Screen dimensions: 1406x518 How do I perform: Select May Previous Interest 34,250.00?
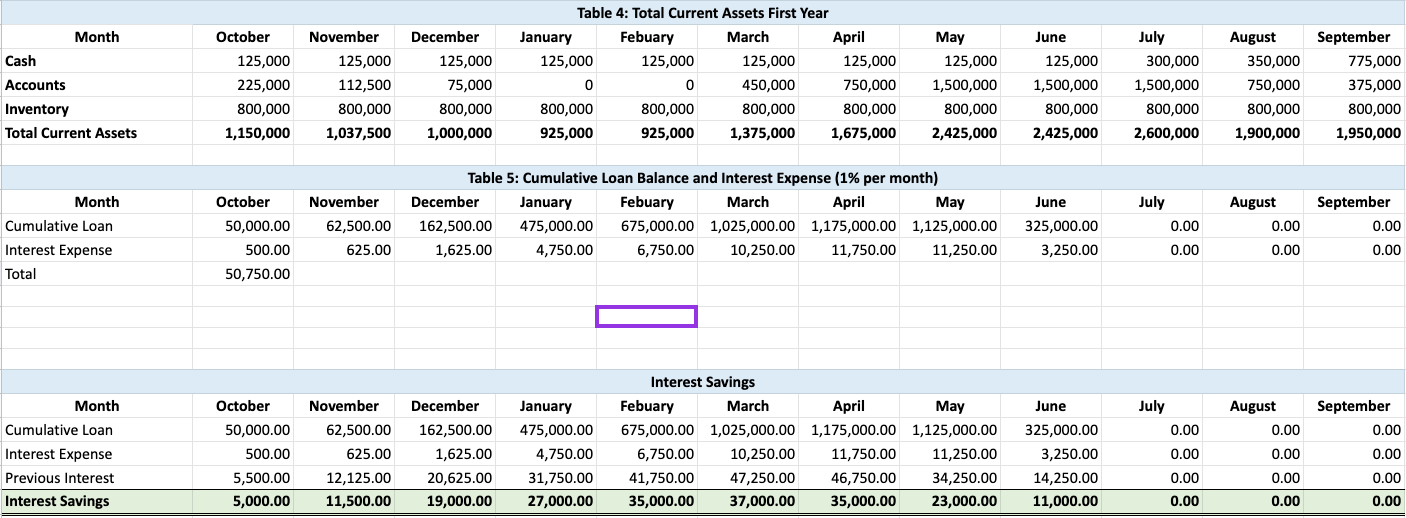point(965,478)
